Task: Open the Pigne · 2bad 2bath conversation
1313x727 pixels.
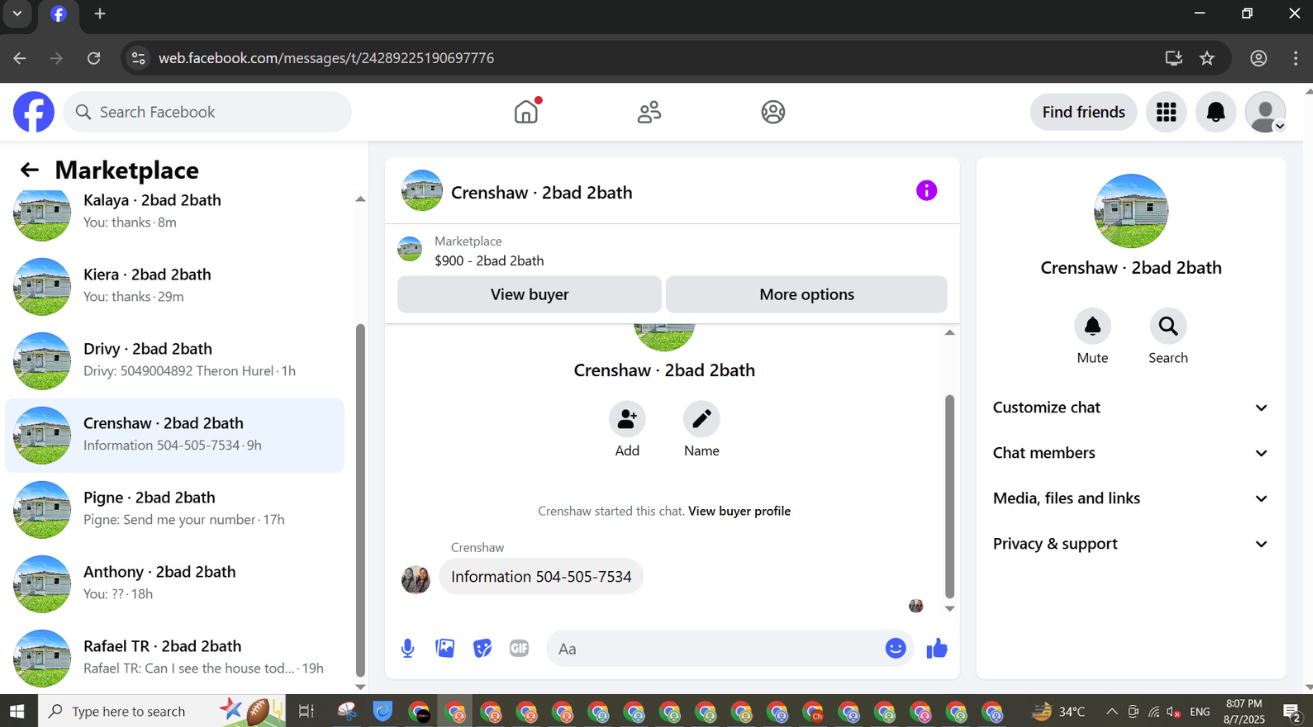Action: pyautogui.click(x=175, y=508)
